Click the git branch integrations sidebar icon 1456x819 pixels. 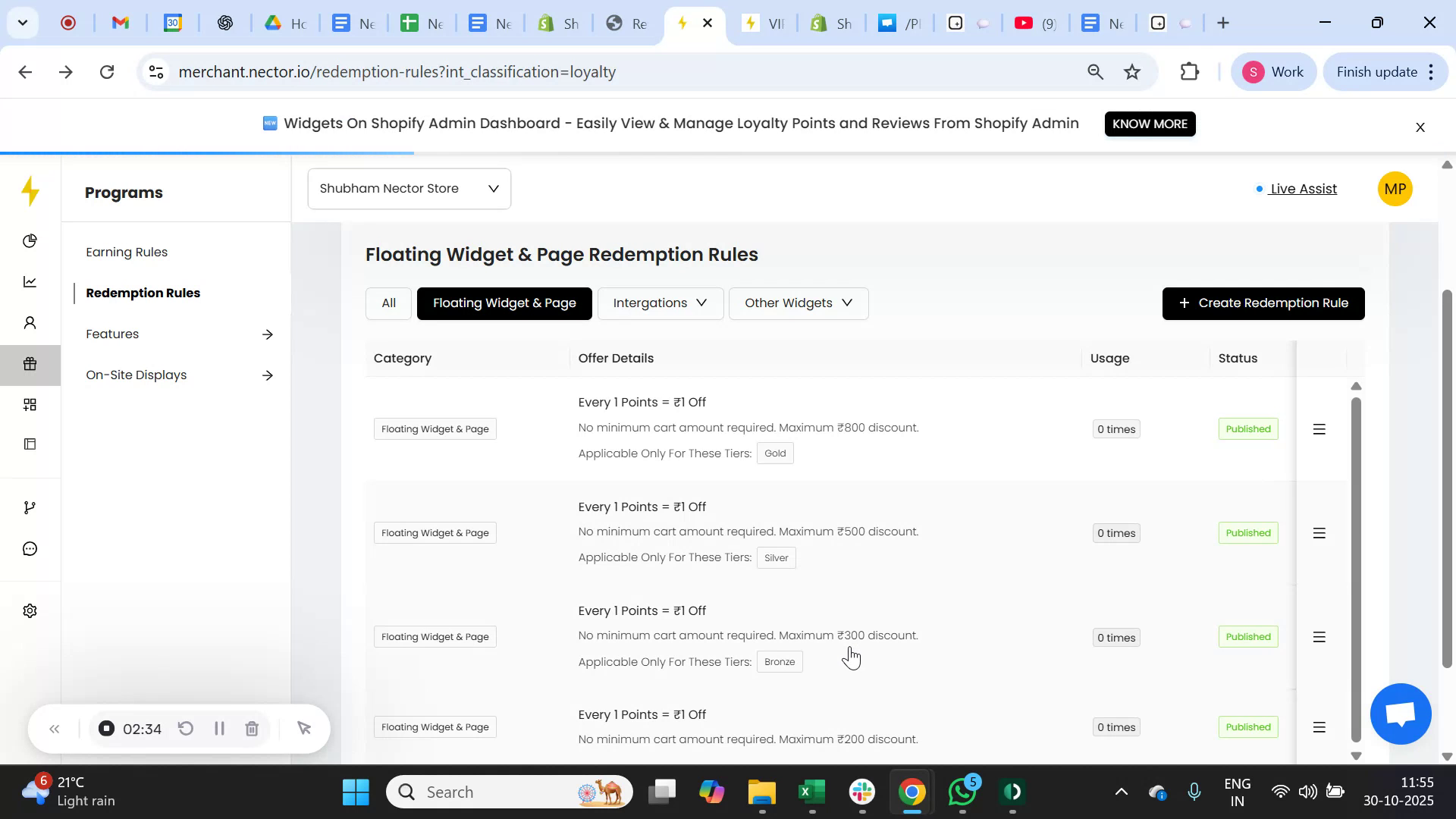(x=30, y=507)
